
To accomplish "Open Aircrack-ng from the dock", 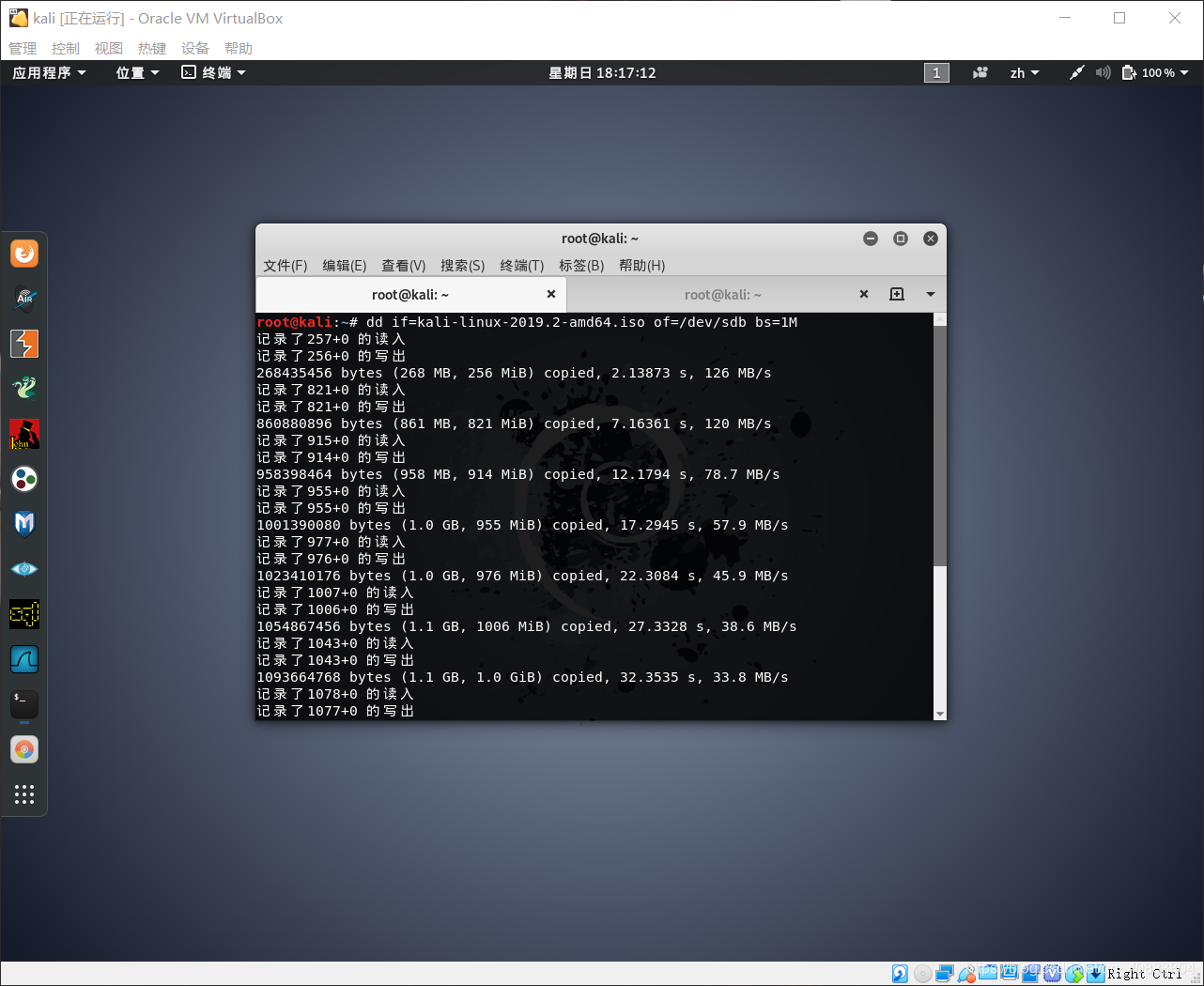I will tap(24, 299).
